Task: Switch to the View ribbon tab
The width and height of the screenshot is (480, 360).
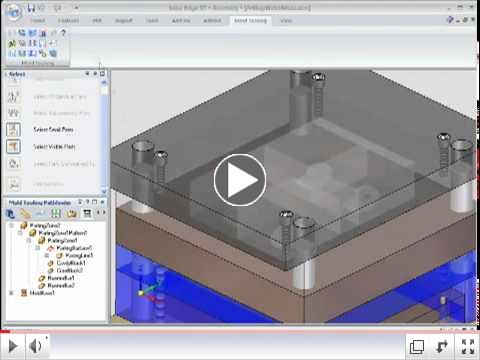Action: [286, 21]
